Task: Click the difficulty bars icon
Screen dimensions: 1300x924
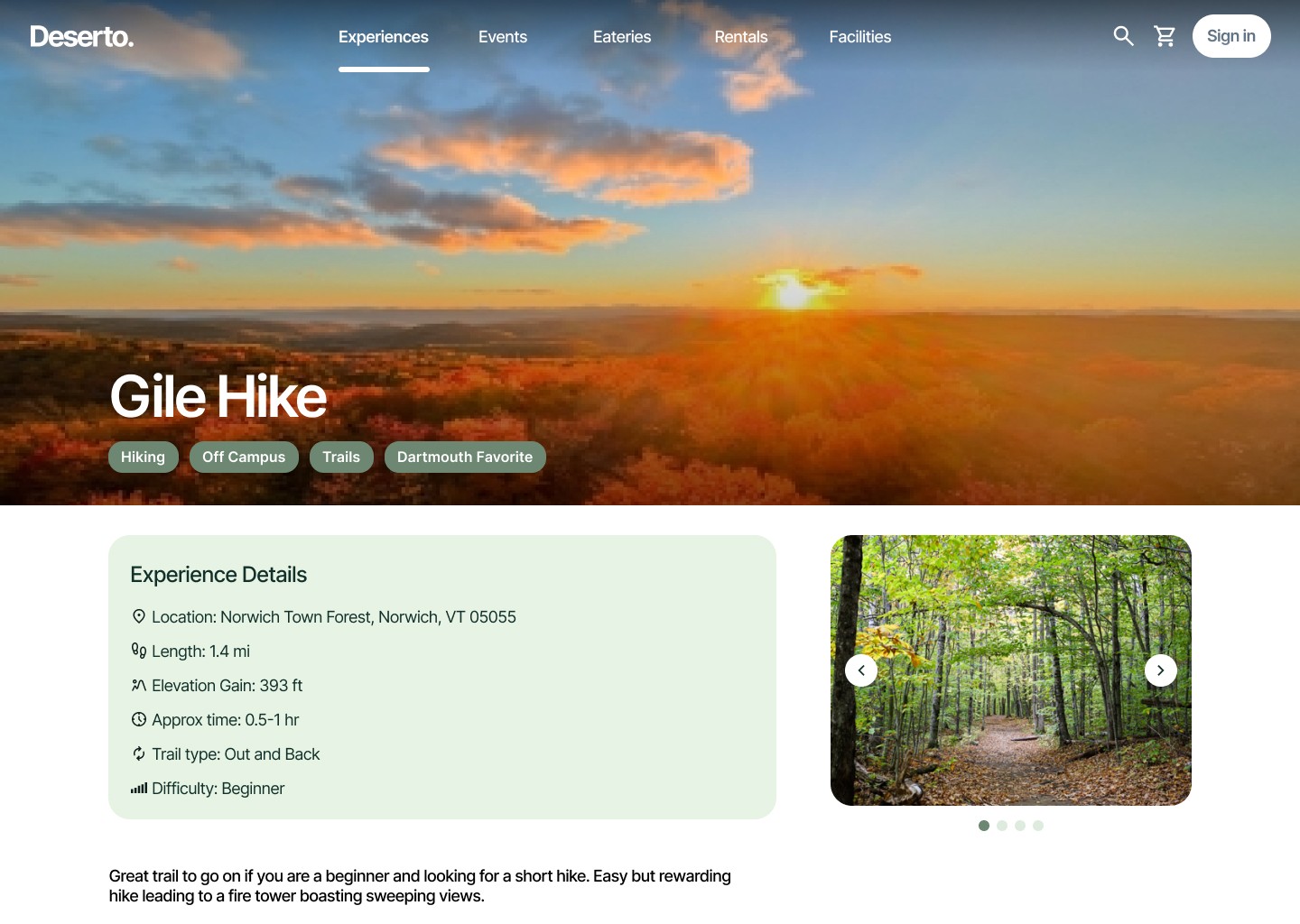Action: [139, 788]
